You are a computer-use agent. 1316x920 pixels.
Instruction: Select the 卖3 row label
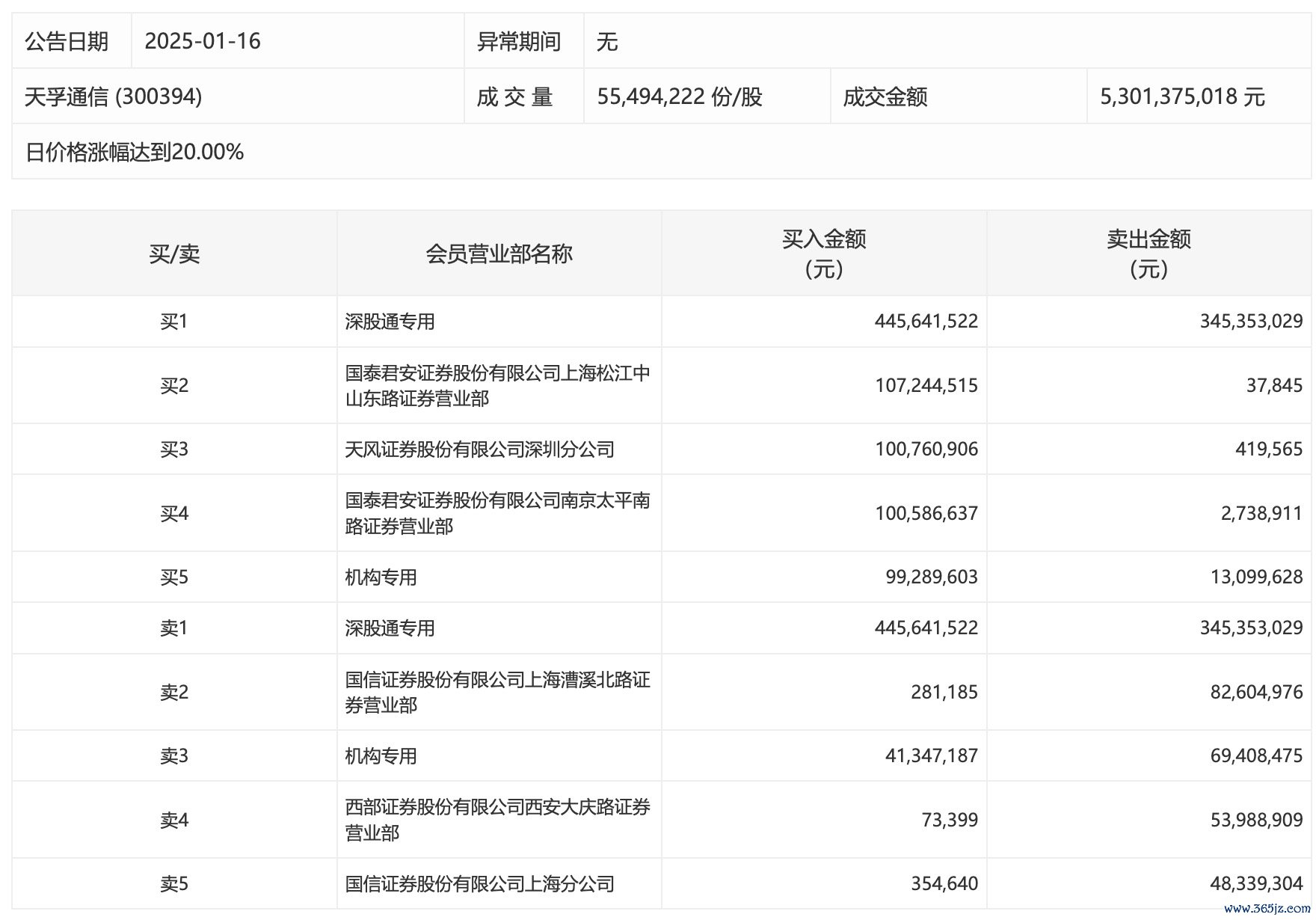[174, 756]
